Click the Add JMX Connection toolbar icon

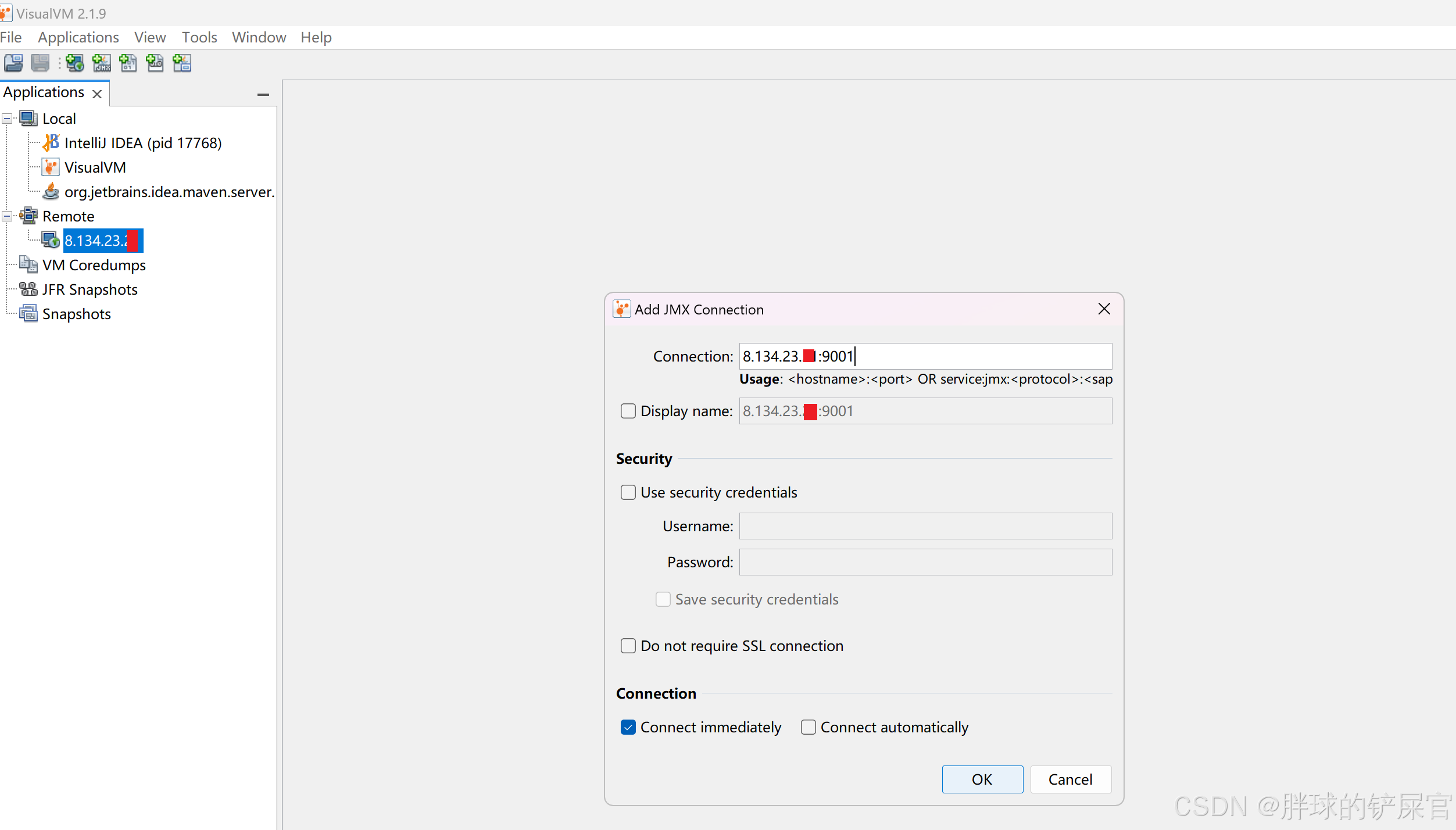pyautogui.click(x=102, y=63)
